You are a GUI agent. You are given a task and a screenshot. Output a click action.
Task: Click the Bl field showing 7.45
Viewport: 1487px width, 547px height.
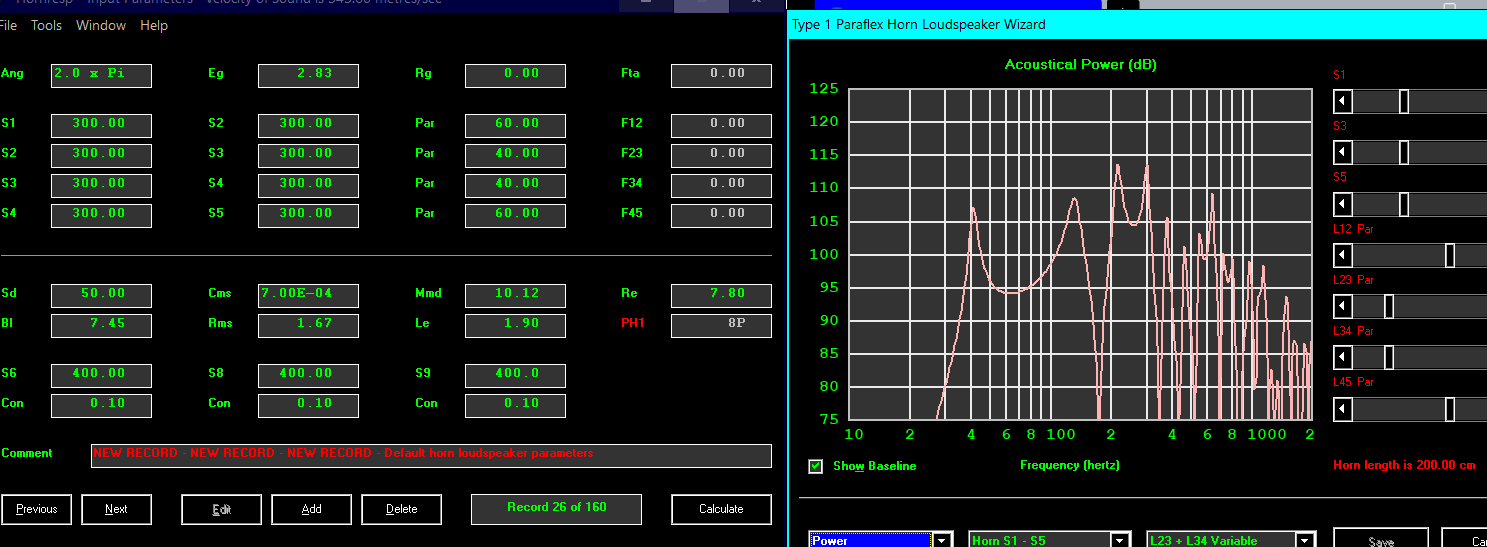pos(101,325)
